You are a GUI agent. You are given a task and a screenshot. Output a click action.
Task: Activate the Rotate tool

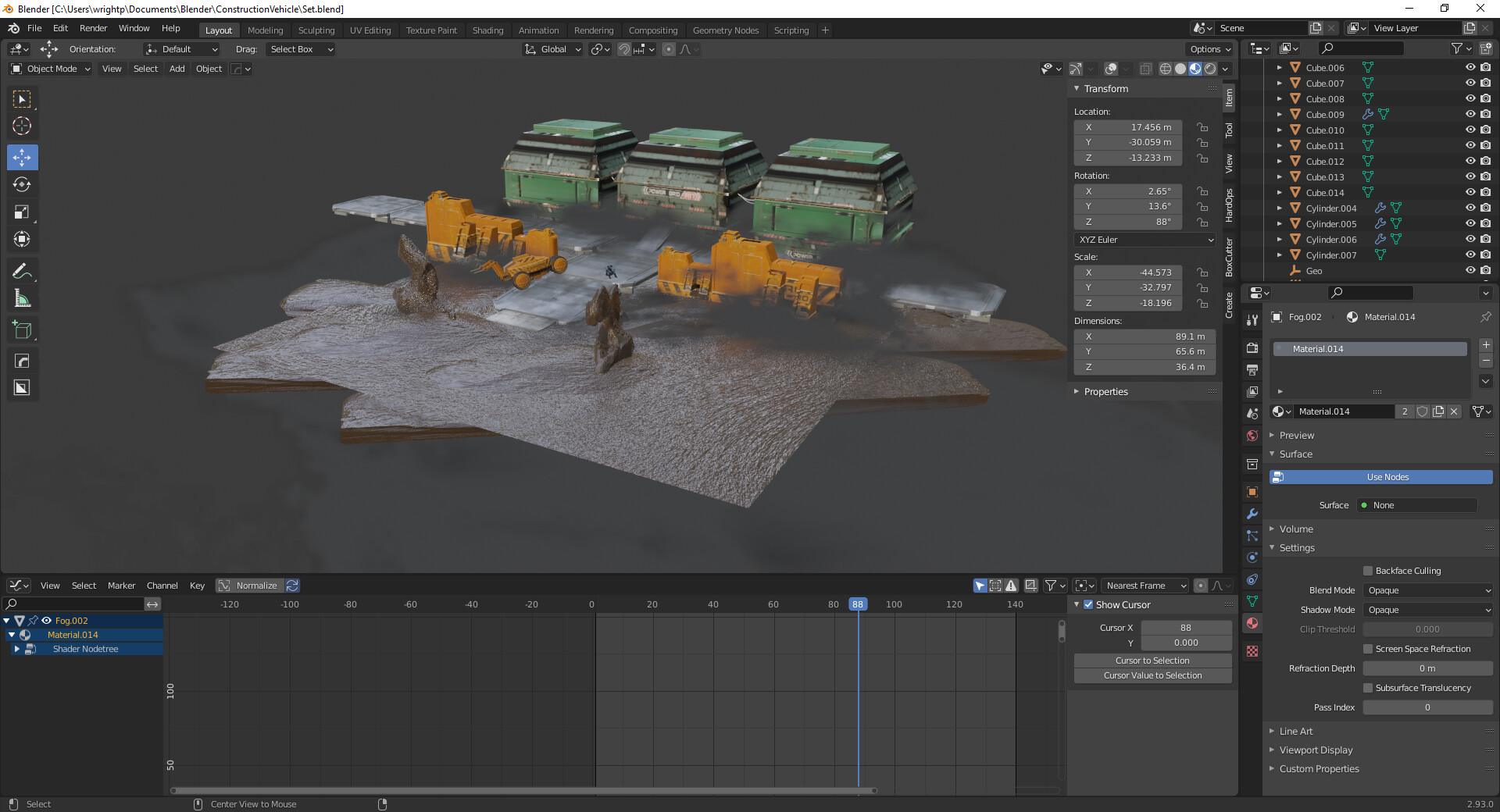click(x=22, y=184)
